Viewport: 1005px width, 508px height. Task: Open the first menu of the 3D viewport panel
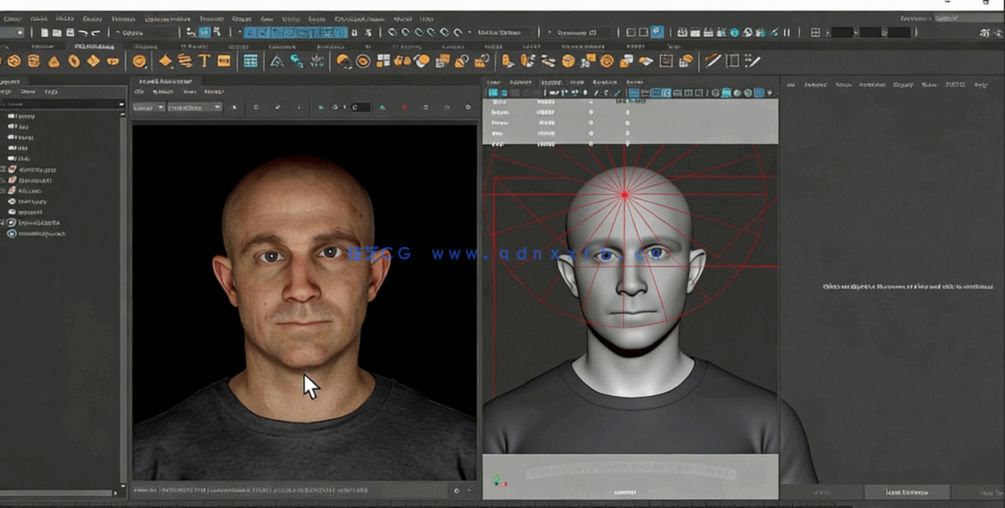[x=493, y=82]
